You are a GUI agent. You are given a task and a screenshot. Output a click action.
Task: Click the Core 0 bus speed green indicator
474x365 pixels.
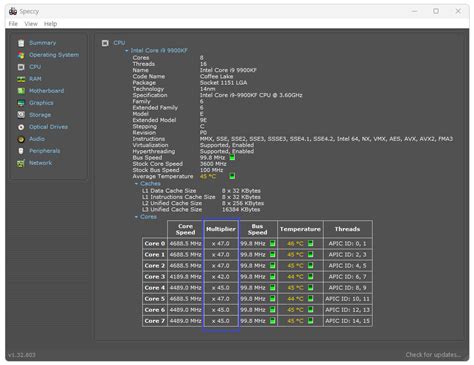272,243
